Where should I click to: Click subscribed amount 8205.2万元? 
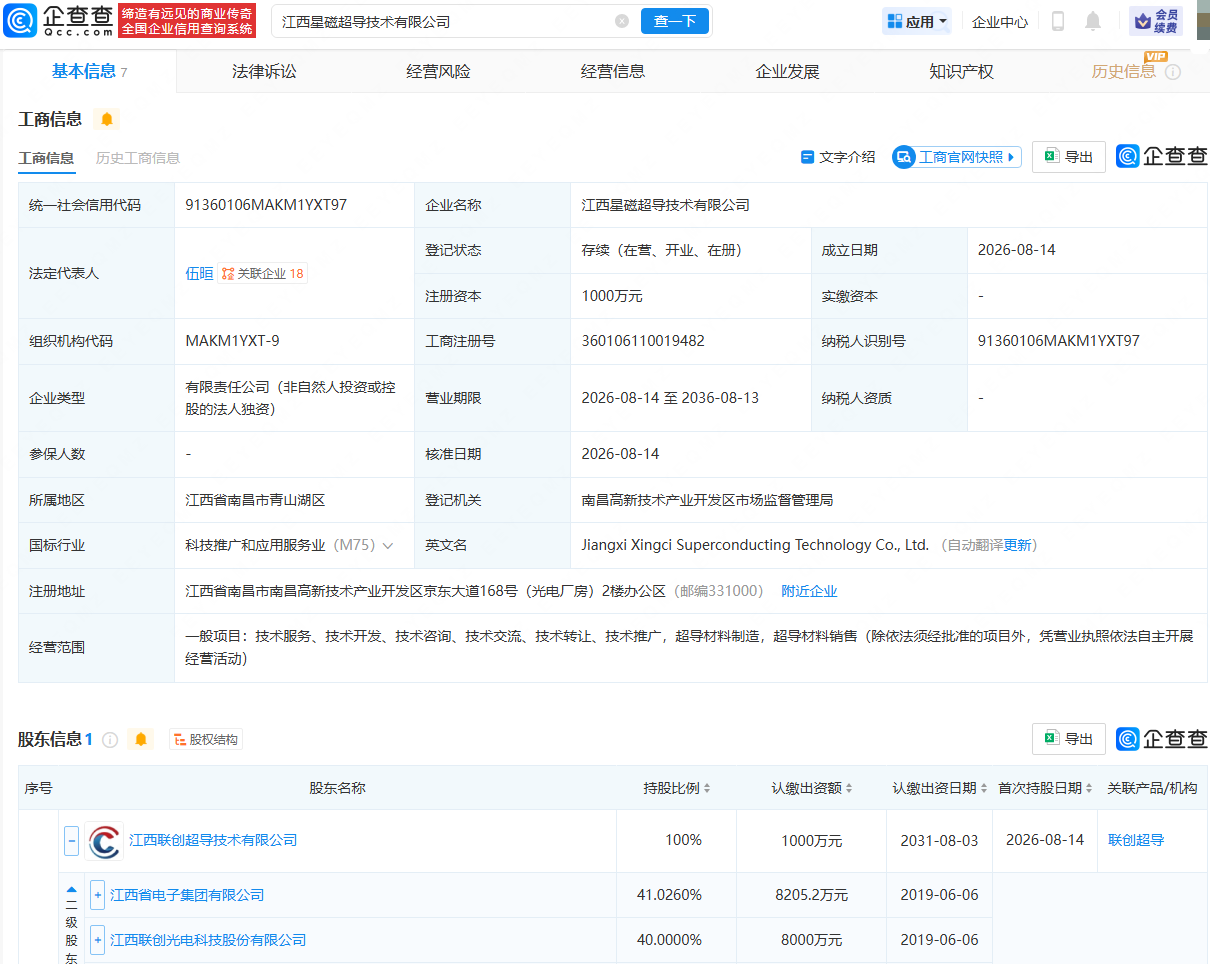812,895
